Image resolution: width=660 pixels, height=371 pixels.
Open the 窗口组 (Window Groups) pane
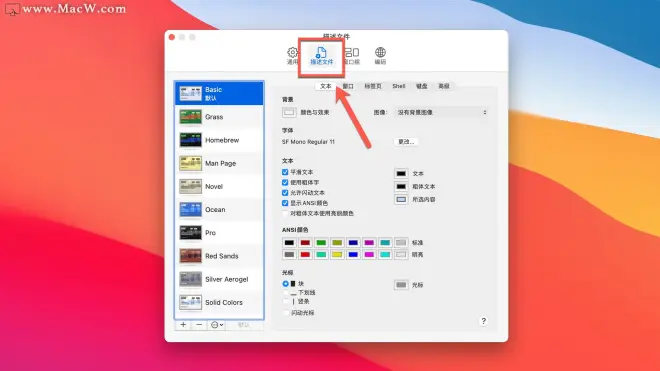coord(352,56)
